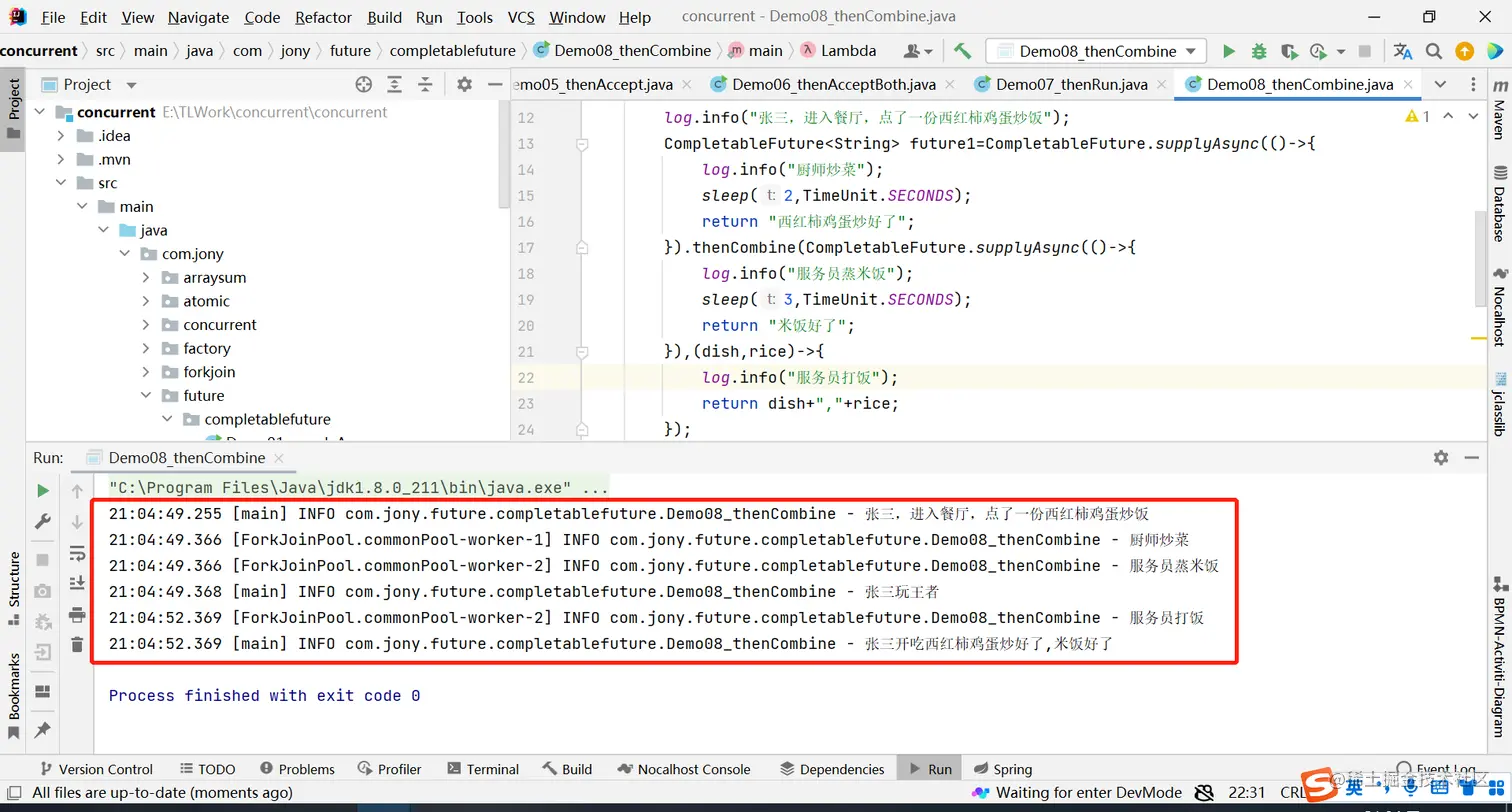Open Version Control tool window

coord(96,769)
